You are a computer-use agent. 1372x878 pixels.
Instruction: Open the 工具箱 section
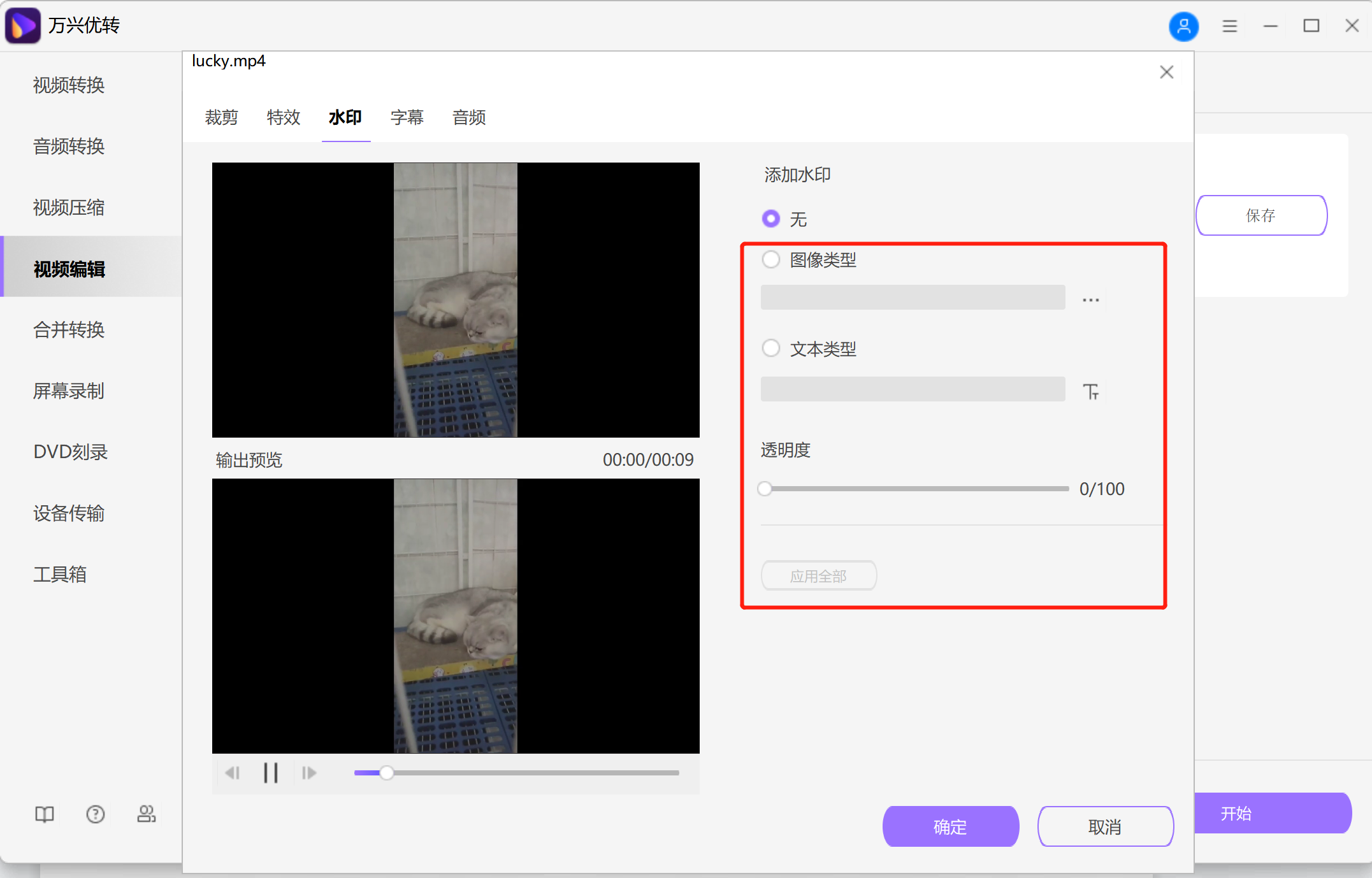pyautogui.click(x=60, y=574)
